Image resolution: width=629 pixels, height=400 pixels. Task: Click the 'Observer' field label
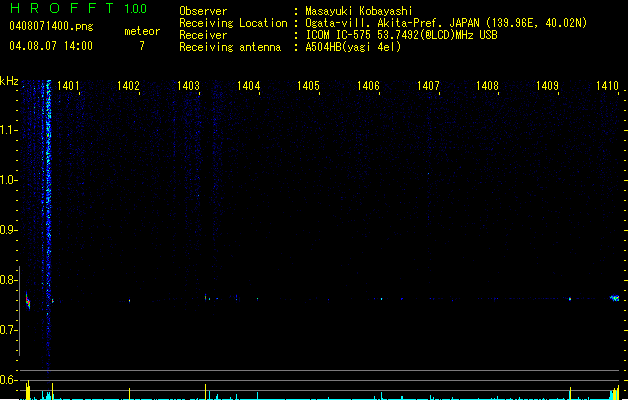[x=203, y=11]
